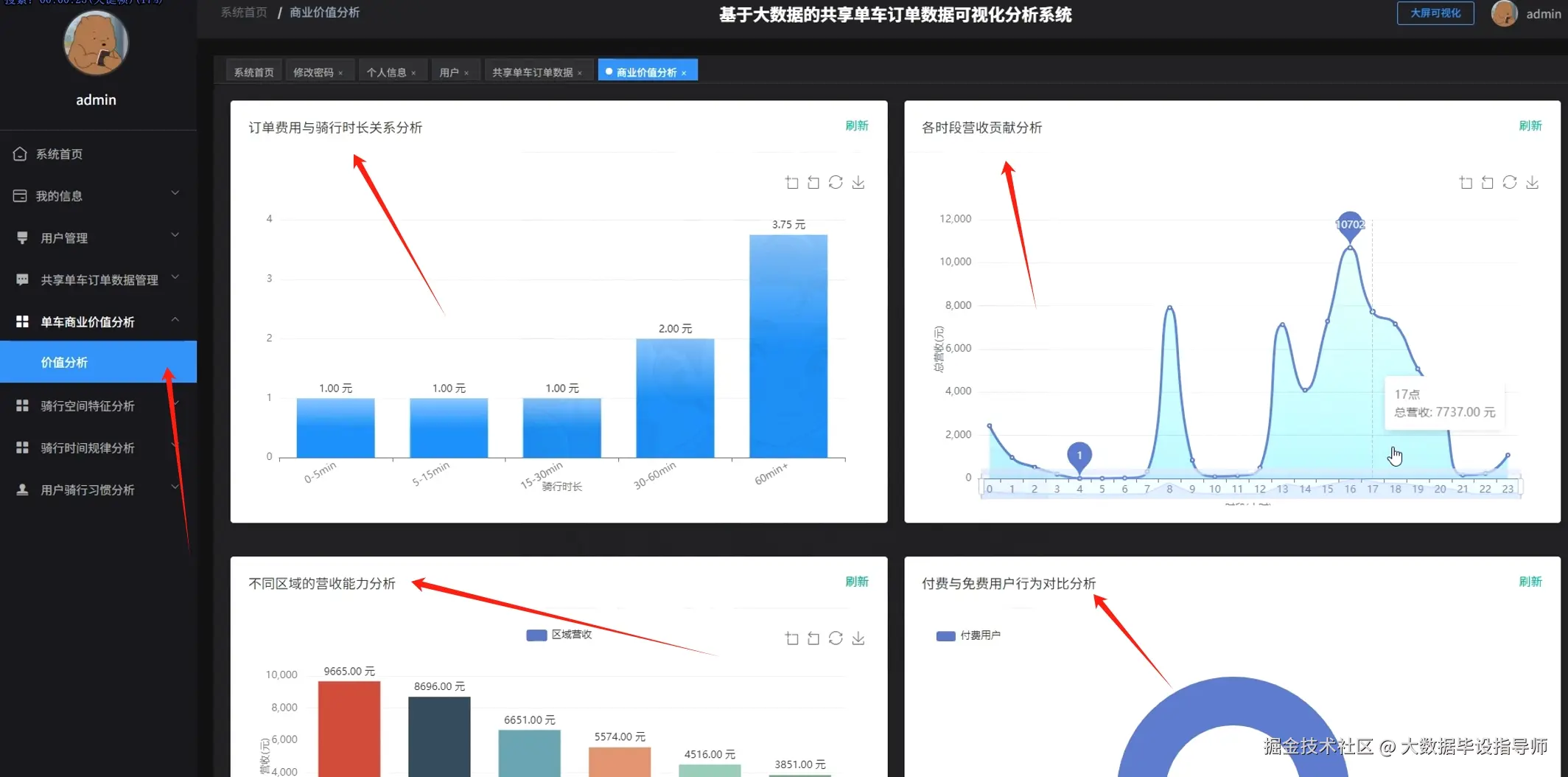The image size is (1568, 777).
Task: Click the home icon beside 系统首页 in sidebar
Action: (20, 153)
